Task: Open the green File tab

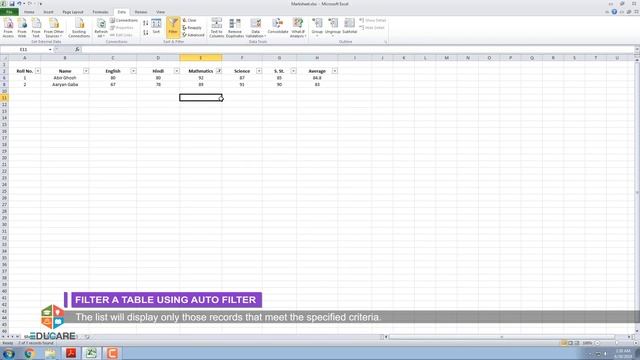Action: click(x=9, y=12)
